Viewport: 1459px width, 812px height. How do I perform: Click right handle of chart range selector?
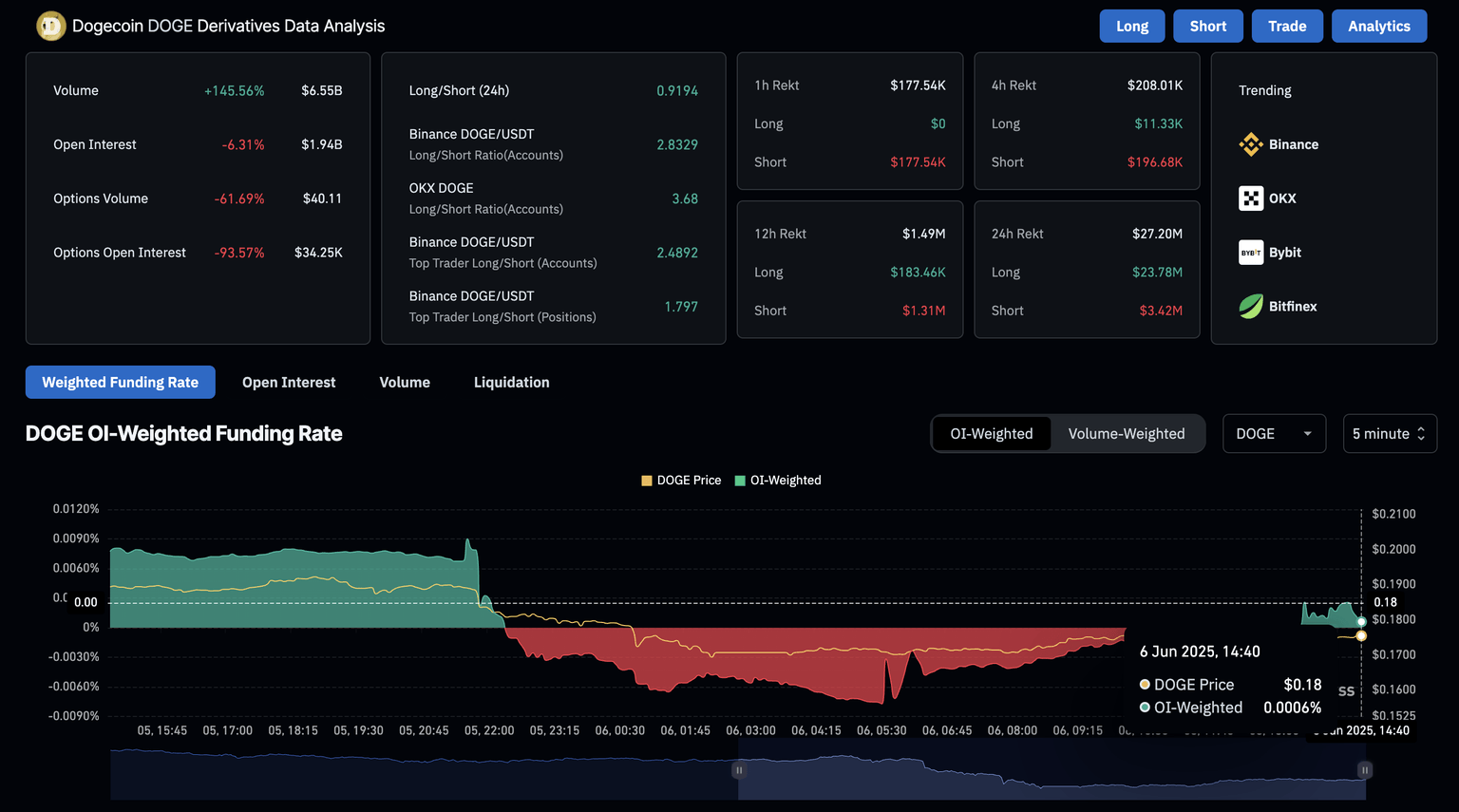[1364, 770]
